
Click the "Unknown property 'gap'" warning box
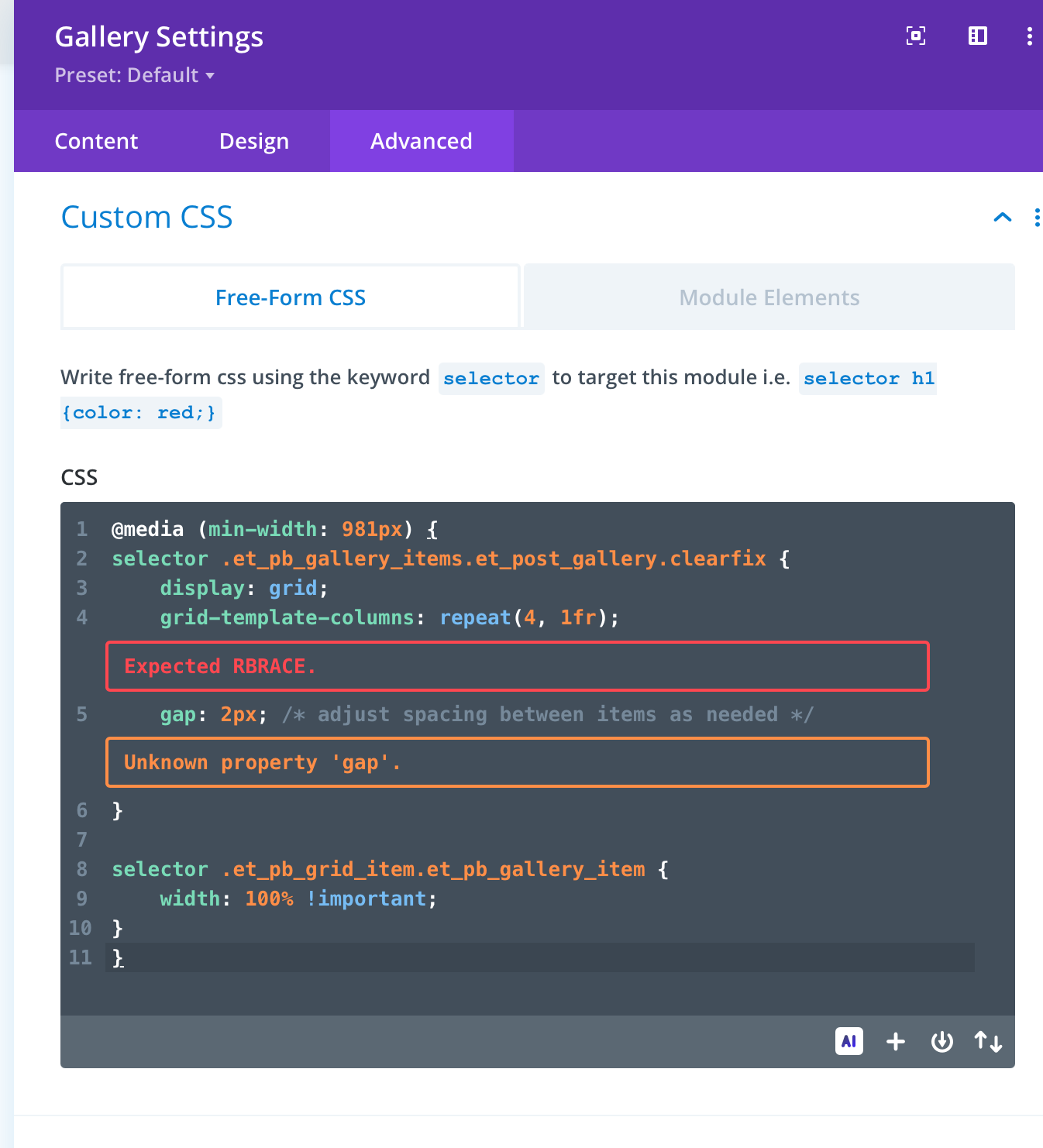(517, 762)
